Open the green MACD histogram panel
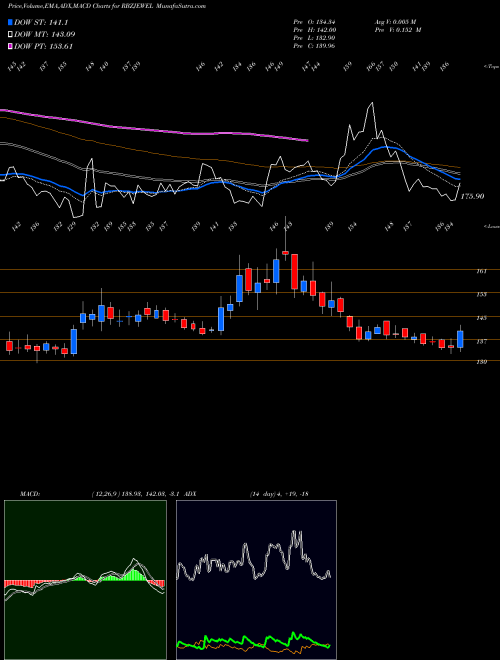Viewport: 500px width, 660px height. click(85, 580)
